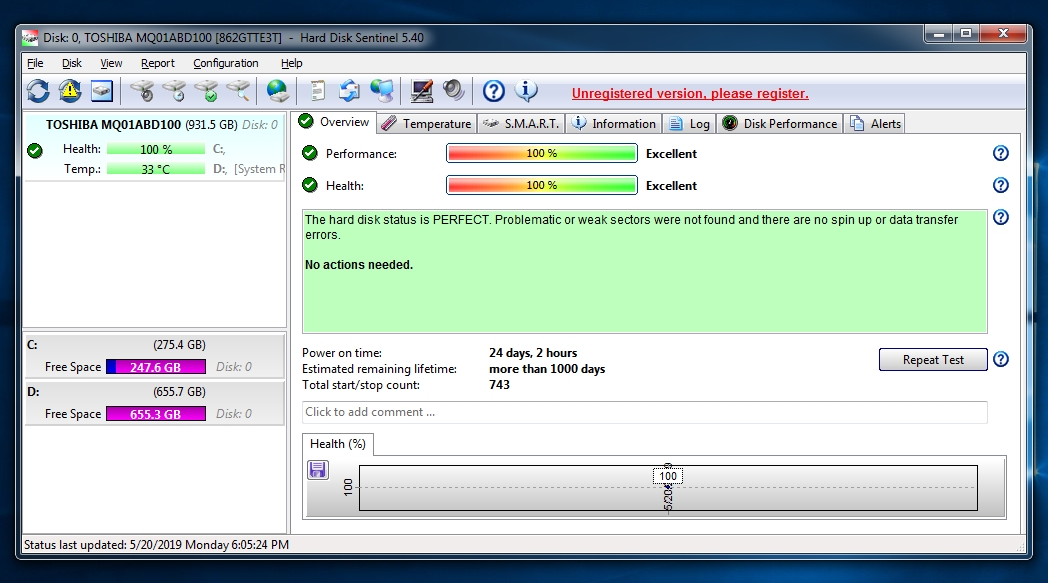Click the Health 100 % gradient bar in Overview
Viewport: 1048px width, 583px height.
pyautogui.click(x=541, y=185)
